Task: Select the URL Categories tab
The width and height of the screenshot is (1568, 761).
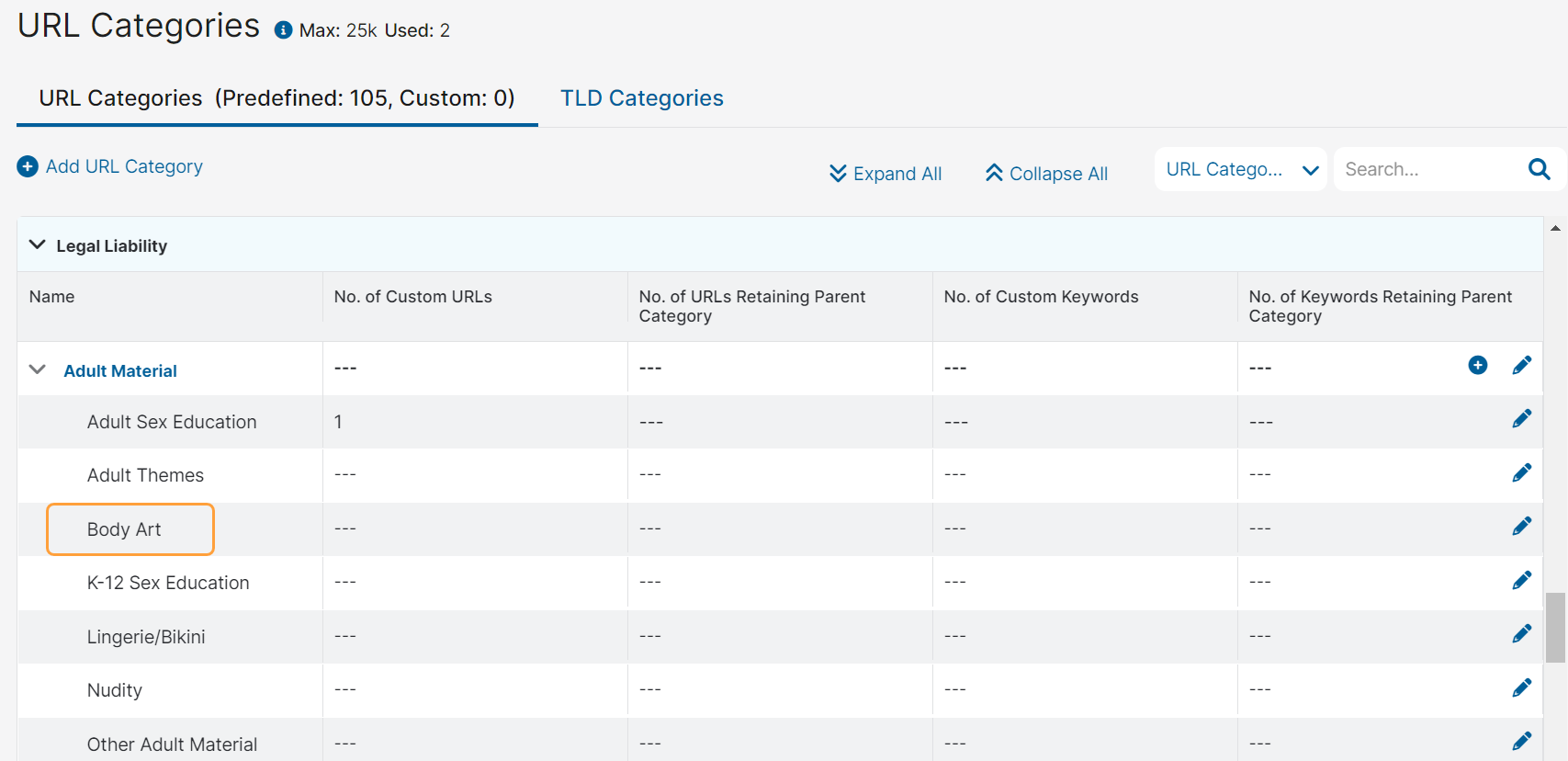Action: click(x=276, y=98)
